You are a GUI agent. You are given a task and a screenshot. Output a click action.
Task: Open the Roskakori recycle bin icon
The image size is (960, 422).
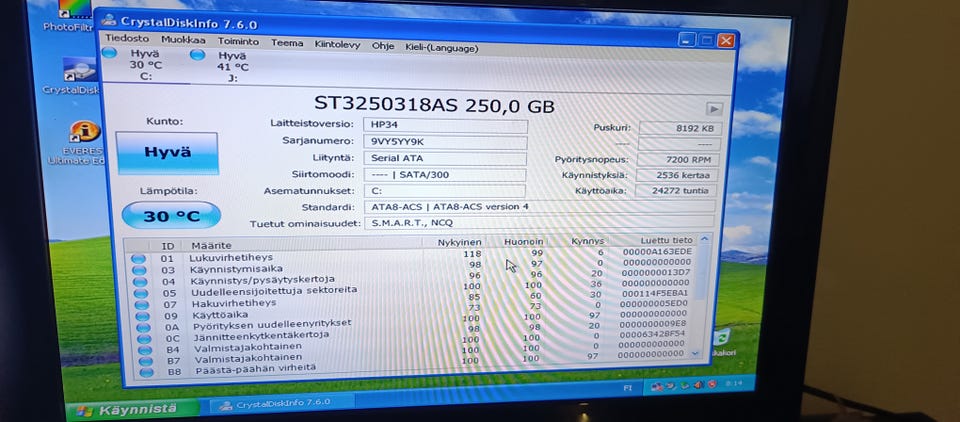tap(722, 343)
